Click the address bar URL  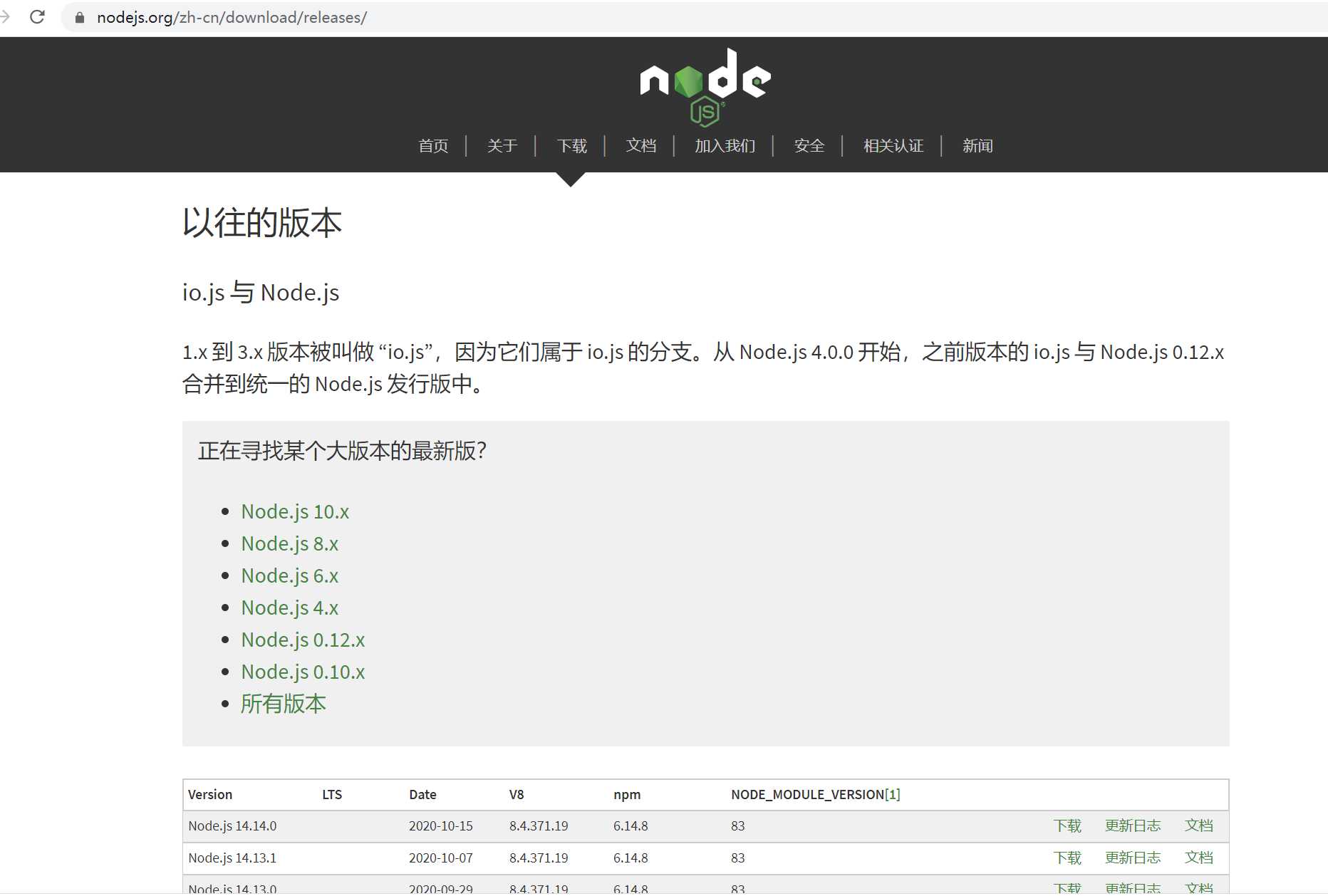tap(232, 18)
